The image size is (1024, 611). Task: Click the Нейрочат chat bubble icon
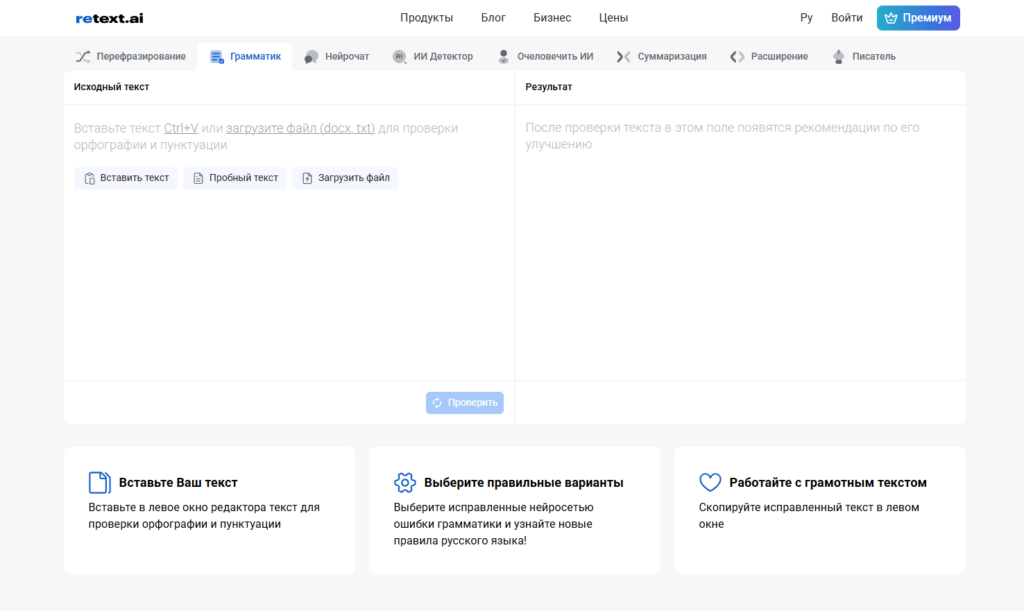click(312, 57)
